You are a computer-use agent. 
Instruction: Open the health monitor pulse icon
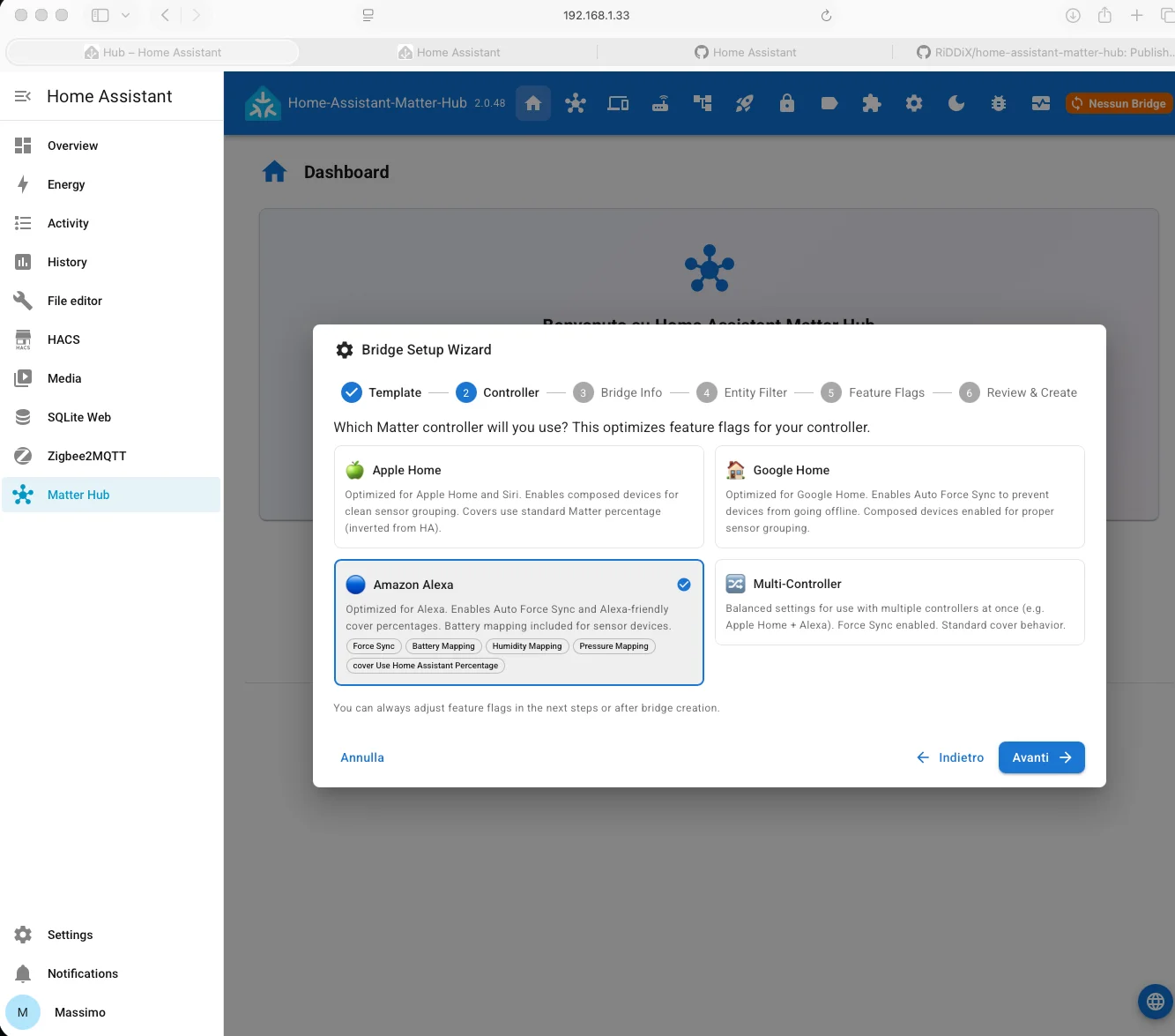pos(1041,103)
